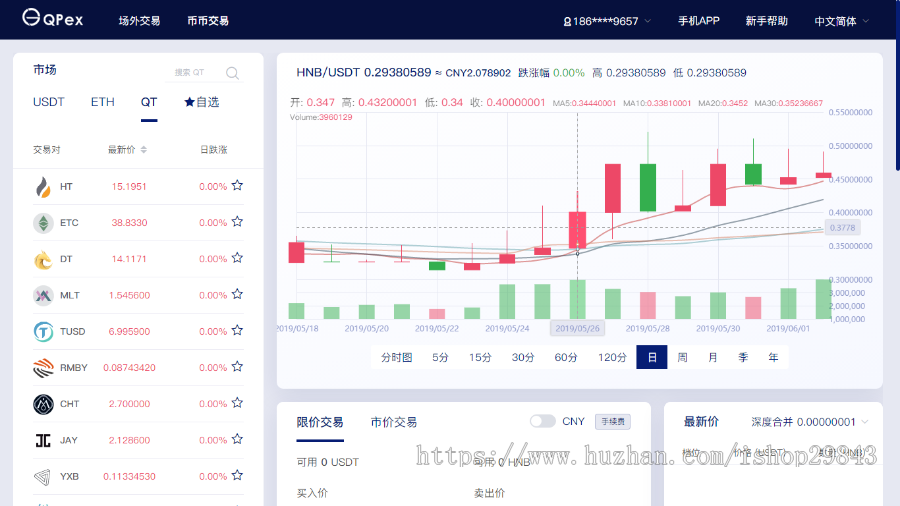Click JAY price 2.128600
This screenshot has width=900, height=506.
[129, 440]
